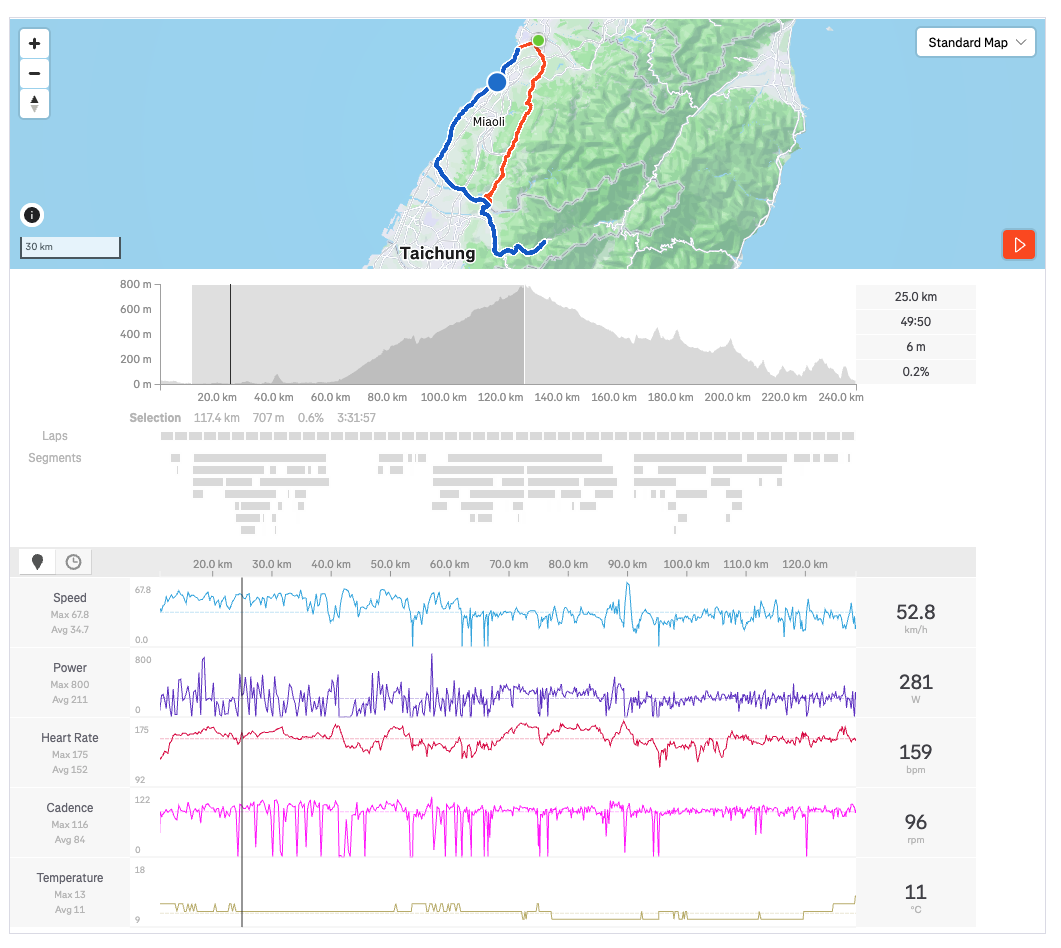Switch chart axis to distance pin icon

(38, 562)
